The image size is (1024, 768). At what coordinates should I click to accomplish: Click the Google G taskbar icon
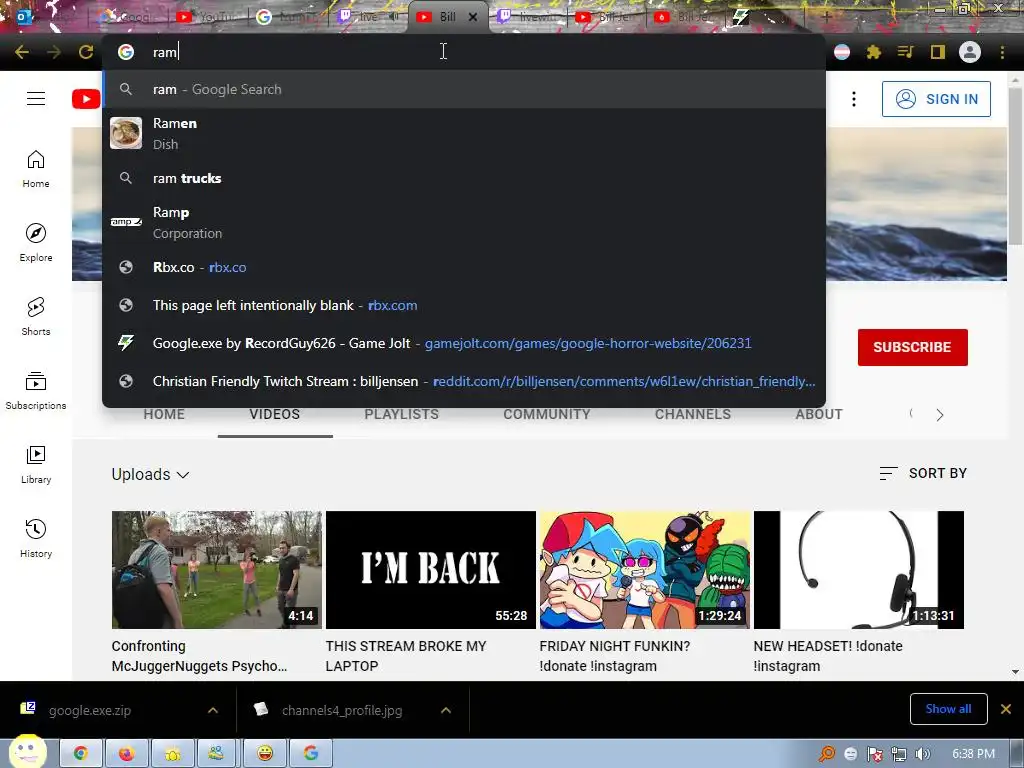point(311,754)
